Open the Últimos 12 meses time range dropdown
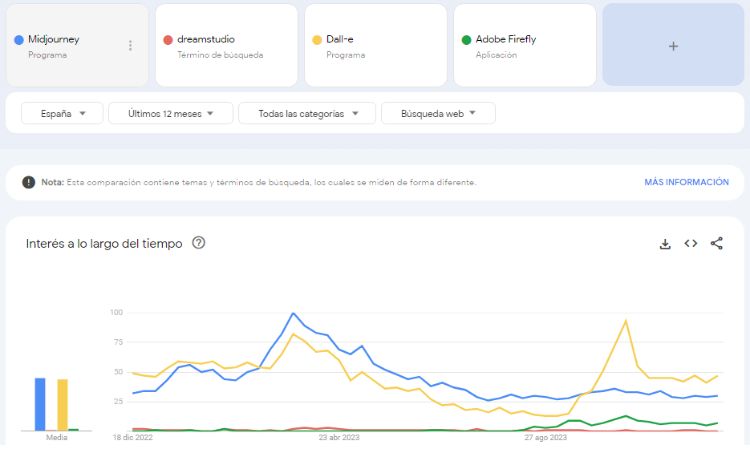The height and width of the screenshot is (450, 750). tap(171, 113)
